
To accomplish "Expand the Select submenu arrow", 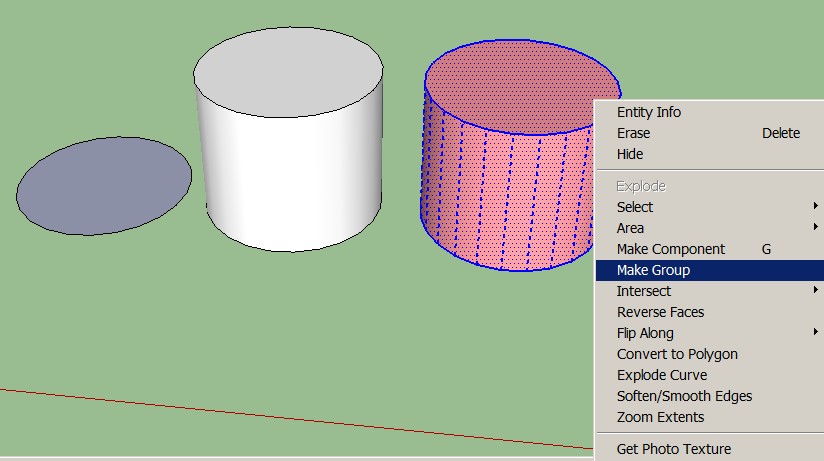I will click(816, 207).
